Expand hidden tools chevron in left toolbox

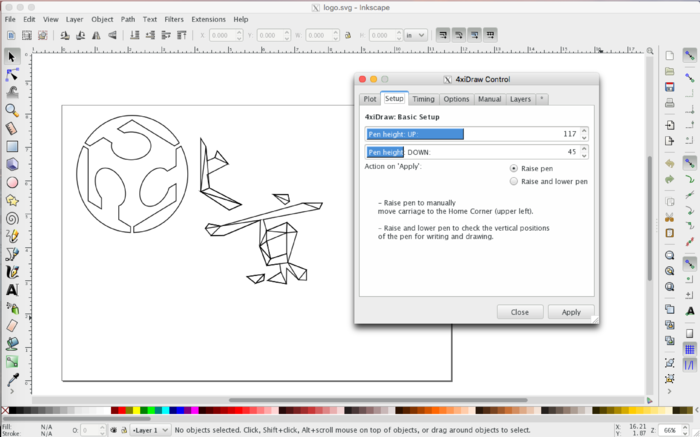pos(12,391)
